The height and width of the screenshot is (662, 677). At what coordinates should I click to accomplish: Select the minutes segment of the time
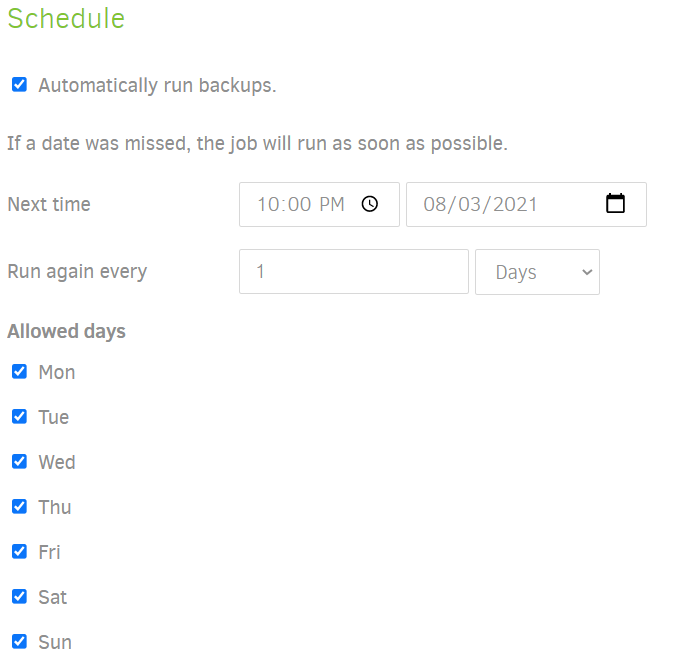coord(299,204)
